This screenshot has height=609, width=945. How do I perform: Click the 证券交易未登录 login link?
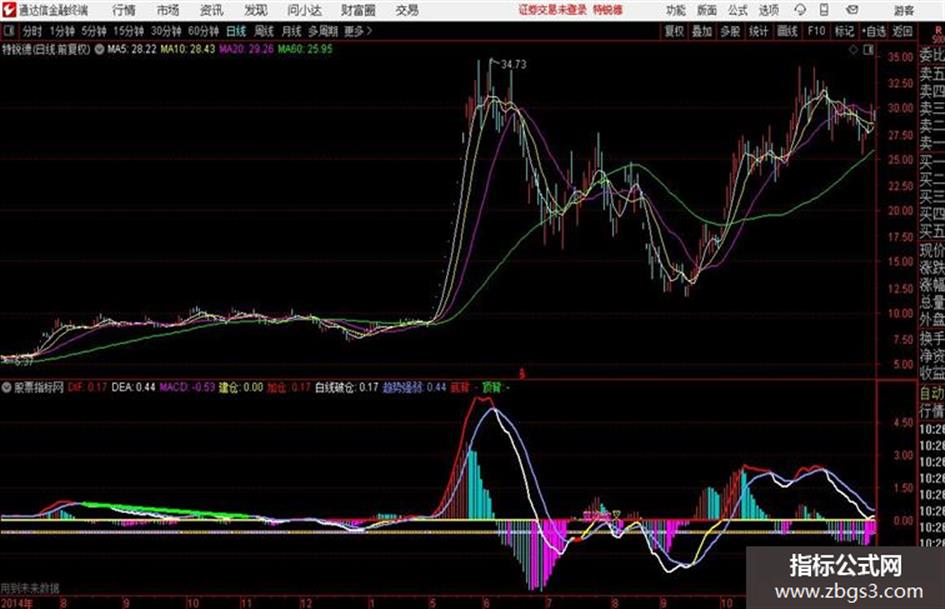click(x=552, y=10)
